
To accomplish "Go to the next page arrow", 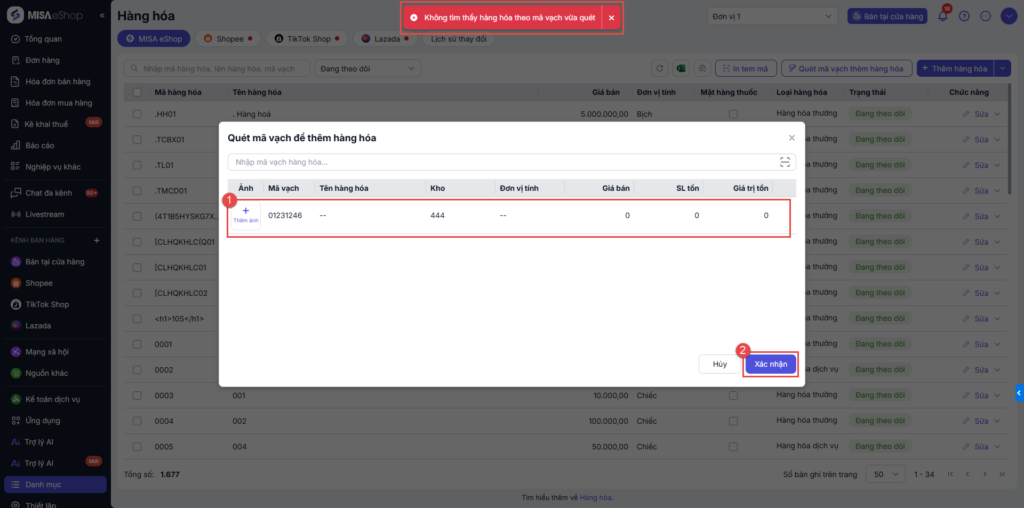I will point(986,473).
